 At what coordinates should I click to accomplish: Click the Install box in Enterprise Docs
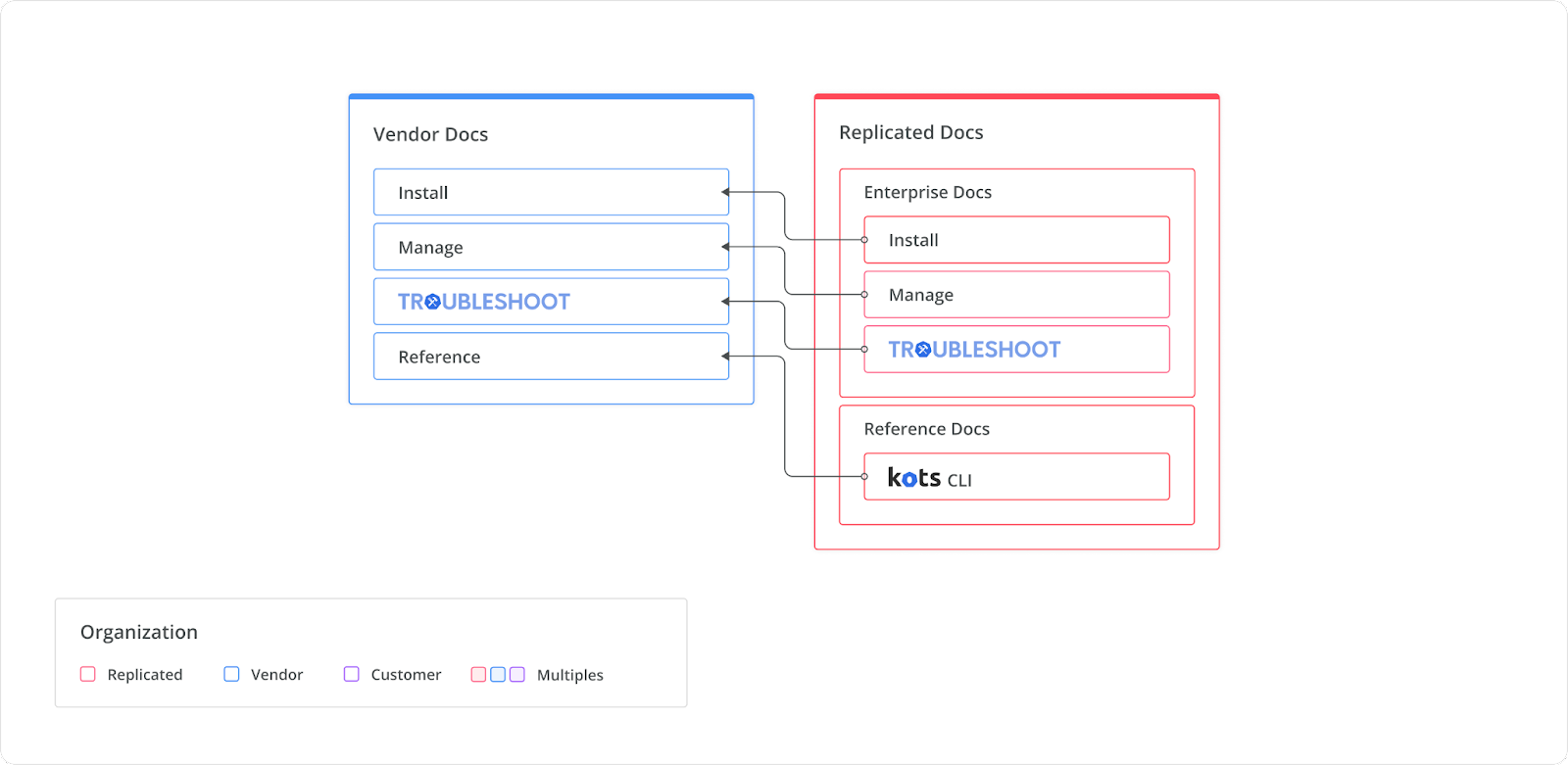1016,240
